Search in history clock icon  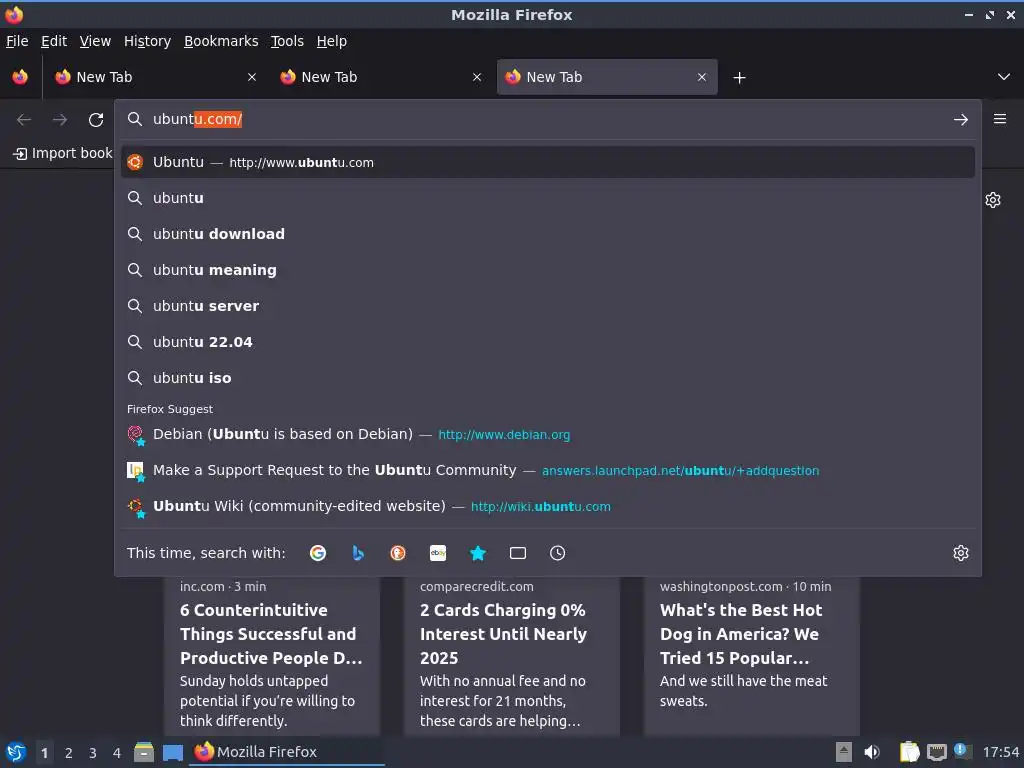[558, 553]
